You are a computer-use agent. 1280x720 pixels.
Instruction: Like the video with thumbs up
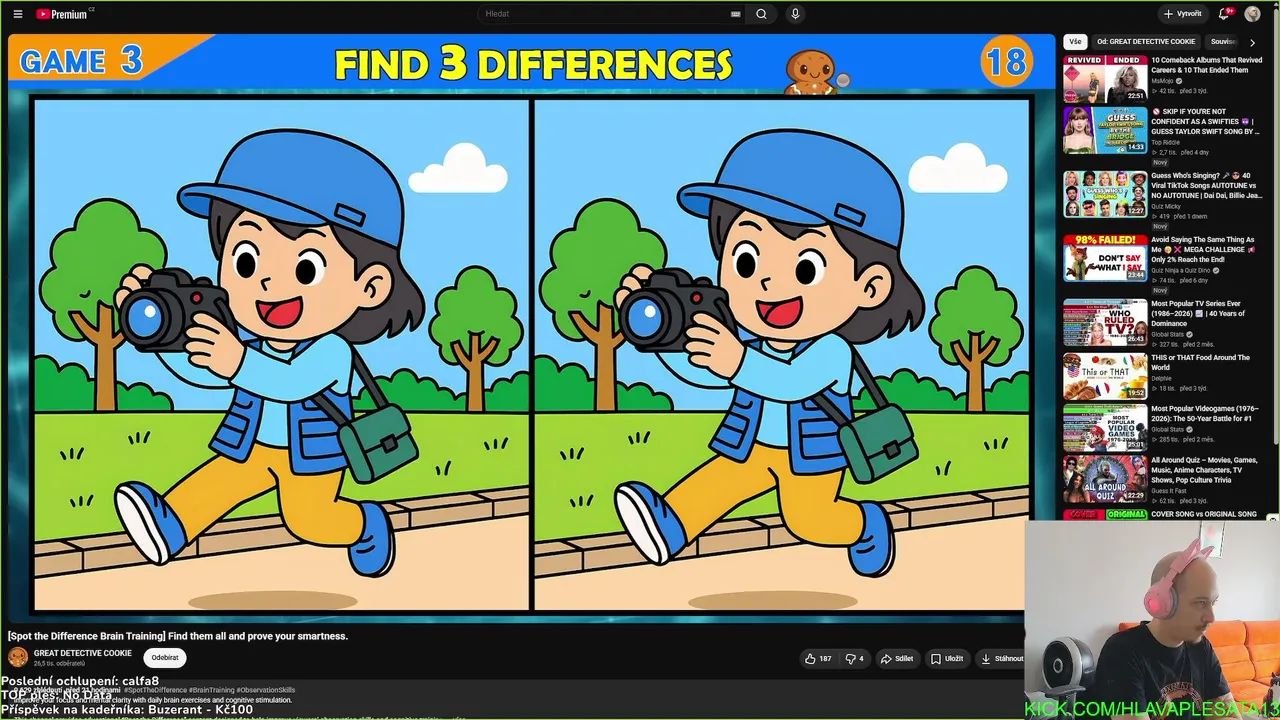point(818,658)
